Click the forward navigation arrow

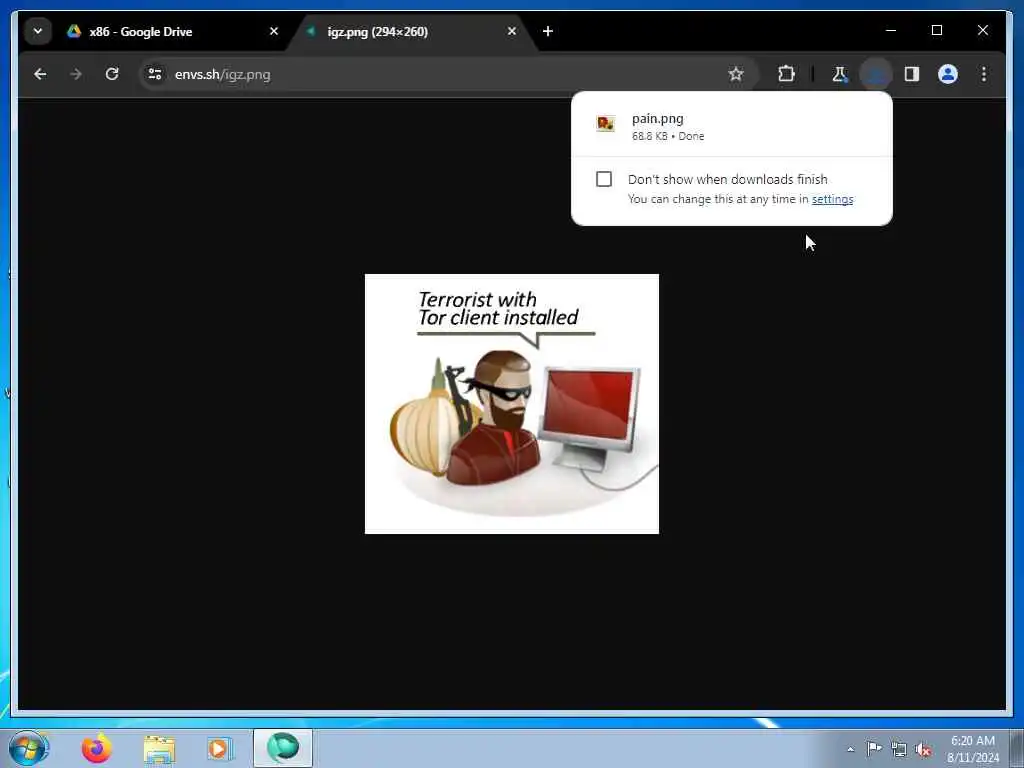[x=76, y=74]
